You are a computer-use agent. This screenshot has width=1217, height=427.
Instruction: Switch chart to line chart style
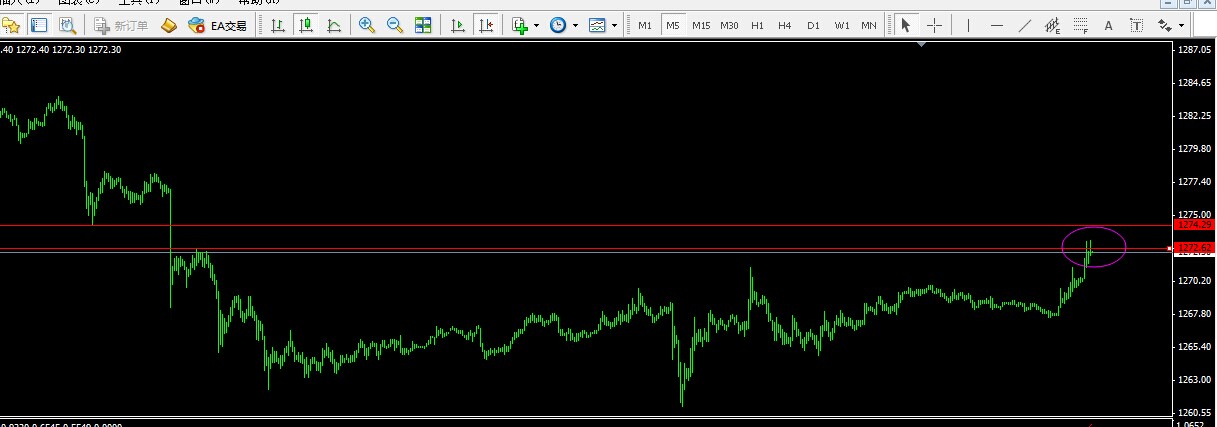(x=333, y=25)
